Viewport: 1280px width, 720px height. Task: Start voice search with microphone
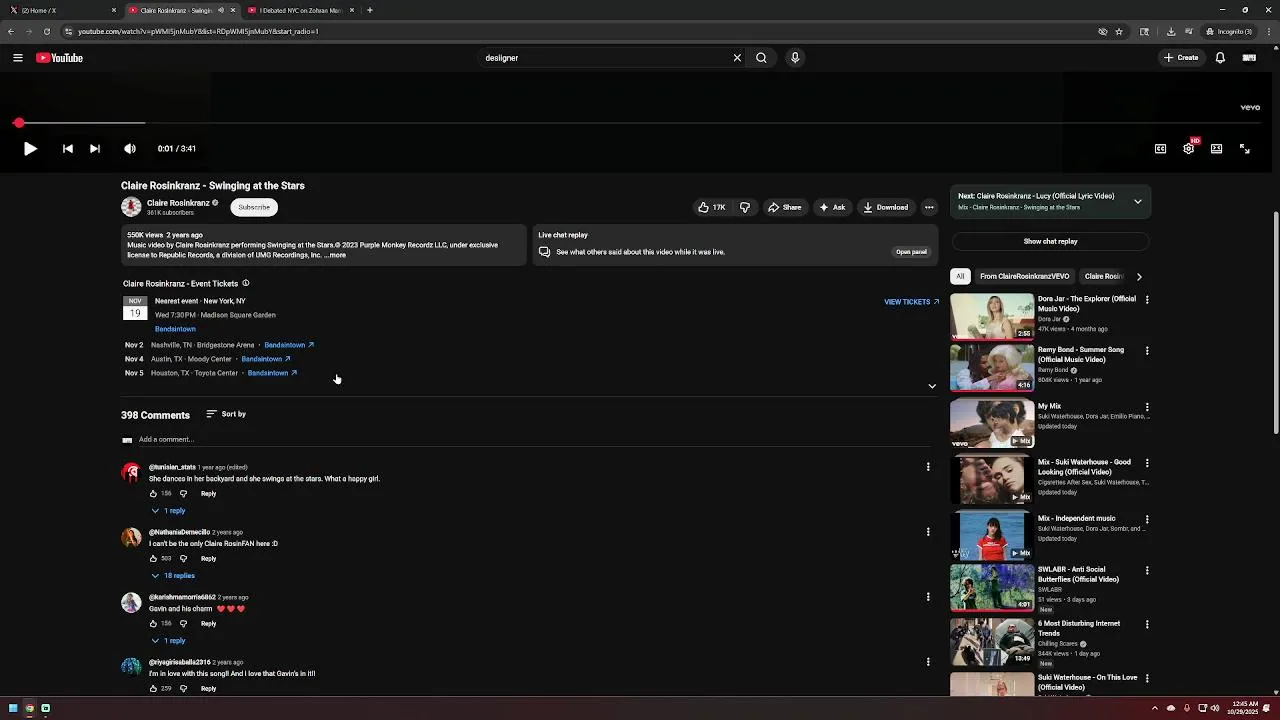tap(795, 58)
